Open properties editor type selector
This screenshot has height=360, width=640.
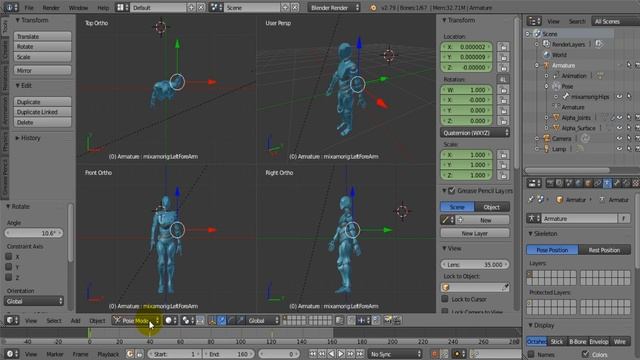coord(534,184)
